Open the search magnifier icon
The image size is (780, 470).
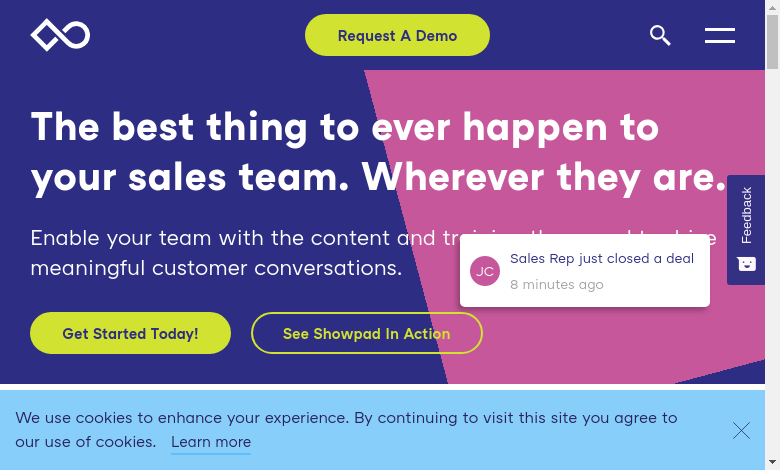(x=660, y=35)
